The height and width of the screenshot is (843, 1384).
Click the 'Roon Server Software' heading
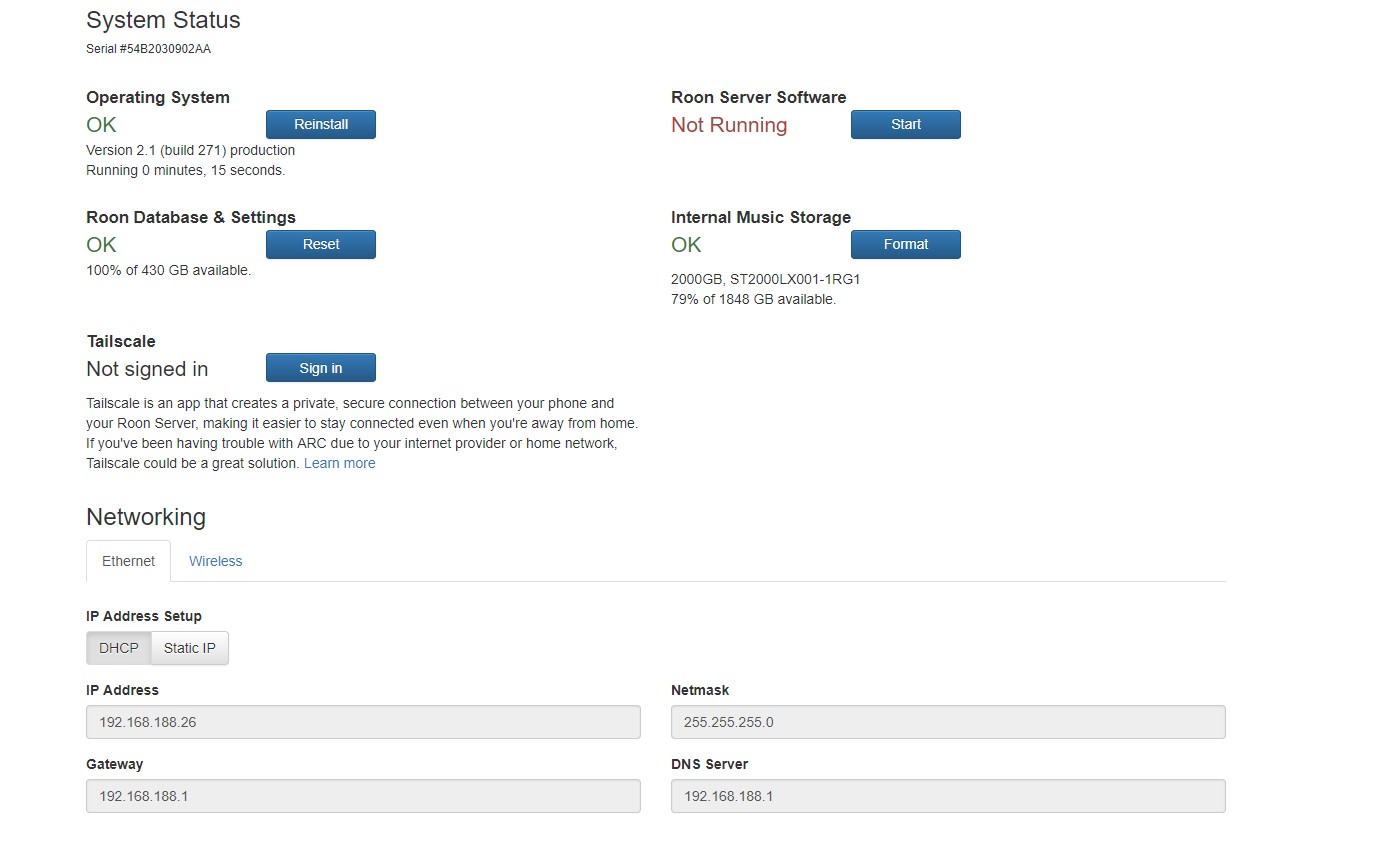759,97
